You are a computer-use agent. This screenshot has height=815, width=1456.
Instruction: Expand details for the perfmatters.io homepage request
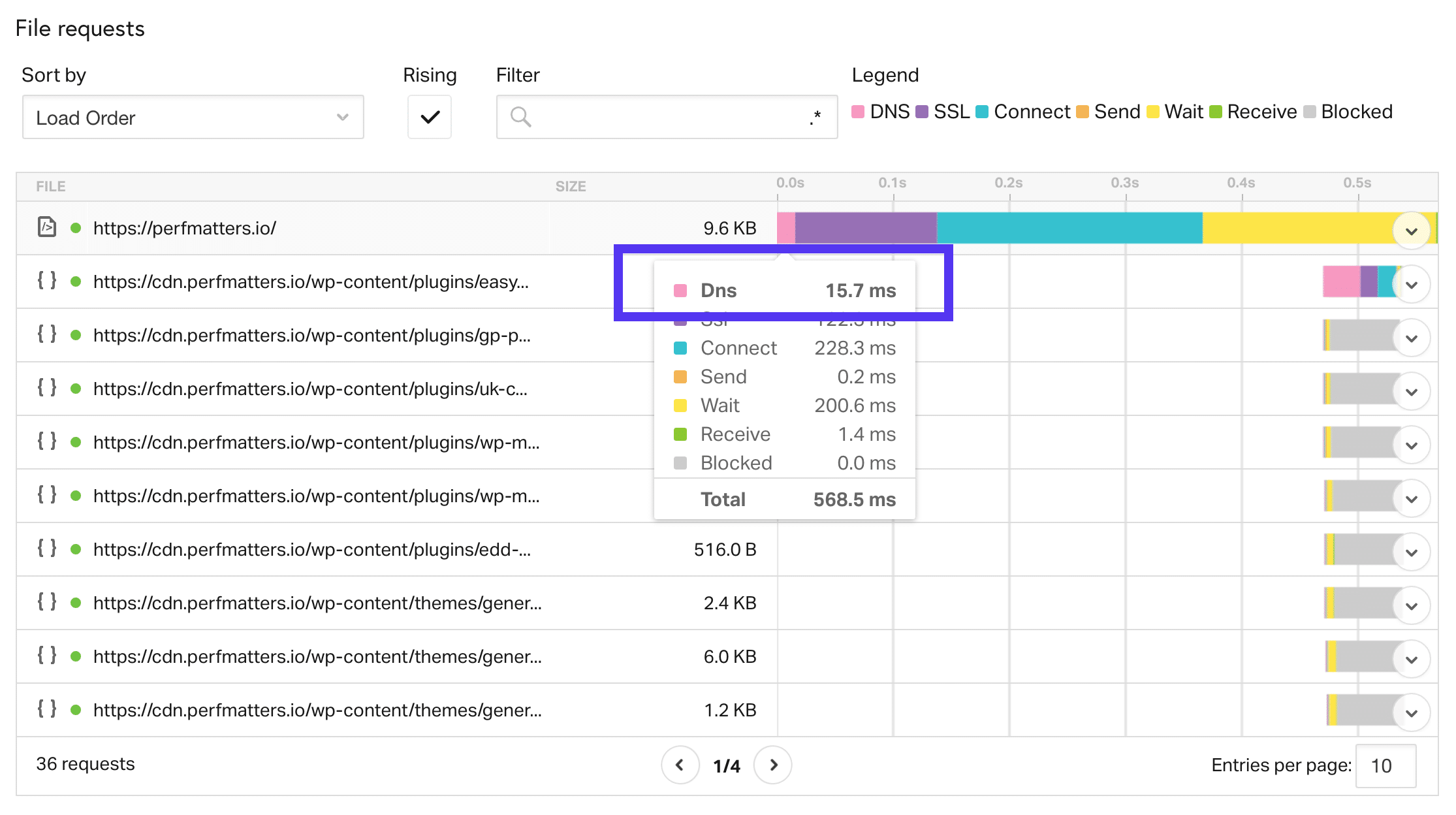(1412, 230)
